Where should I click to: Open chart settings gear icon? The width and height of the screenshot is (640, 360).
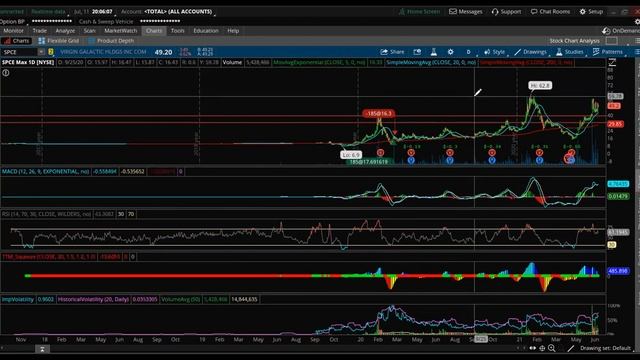click(x=450, y=52)
